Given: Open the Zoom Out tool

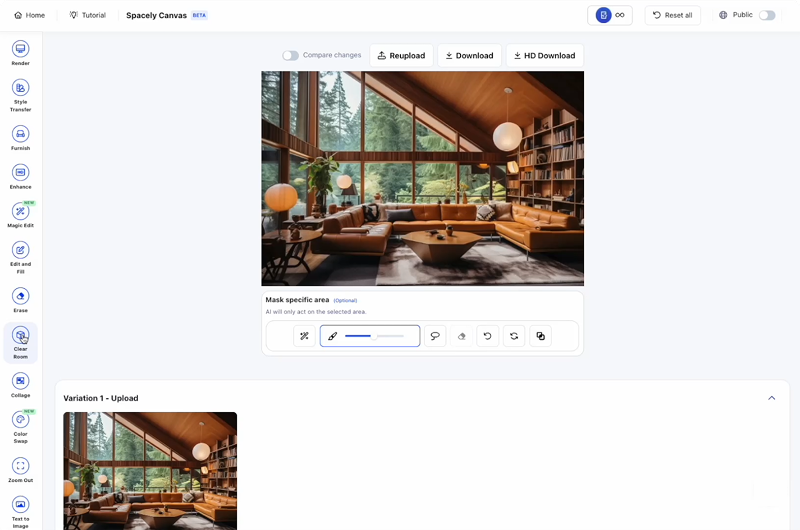Looking at the screenshot, I should click(x=20, y=467).
